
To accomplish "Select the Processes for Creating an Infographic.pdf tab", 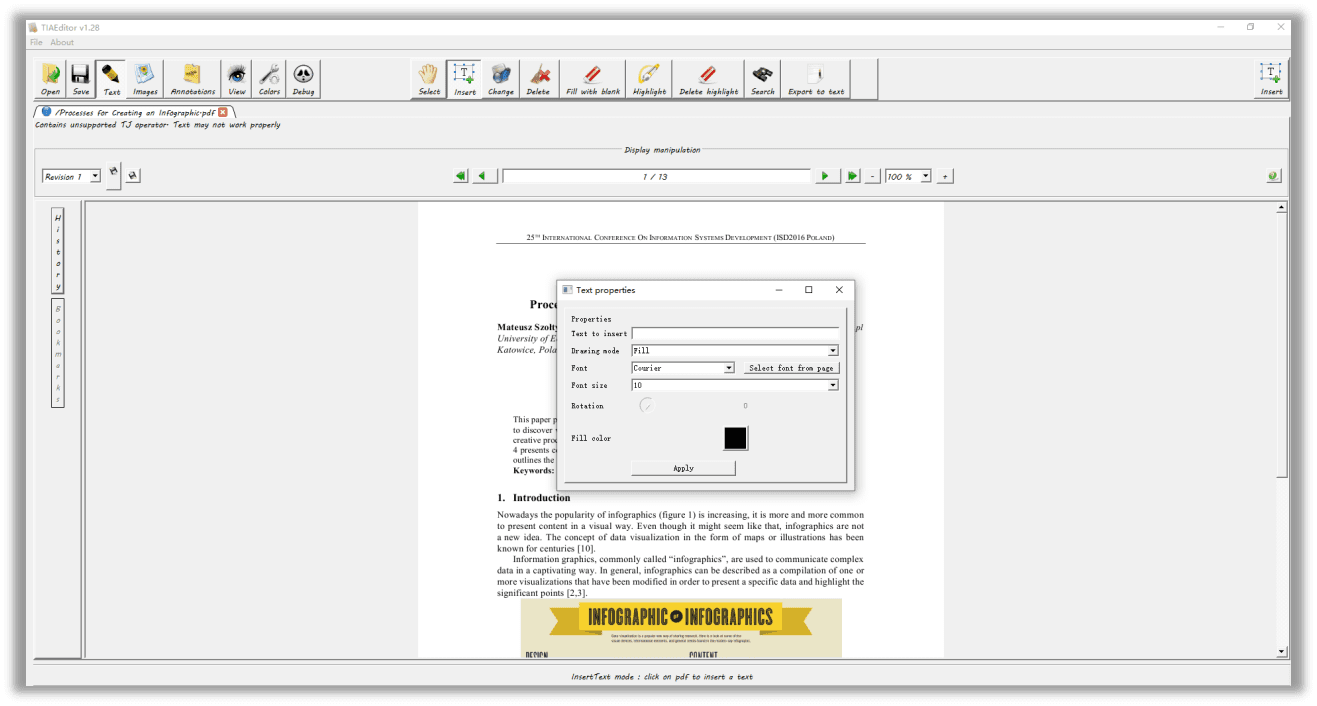I will coord(134,112).
